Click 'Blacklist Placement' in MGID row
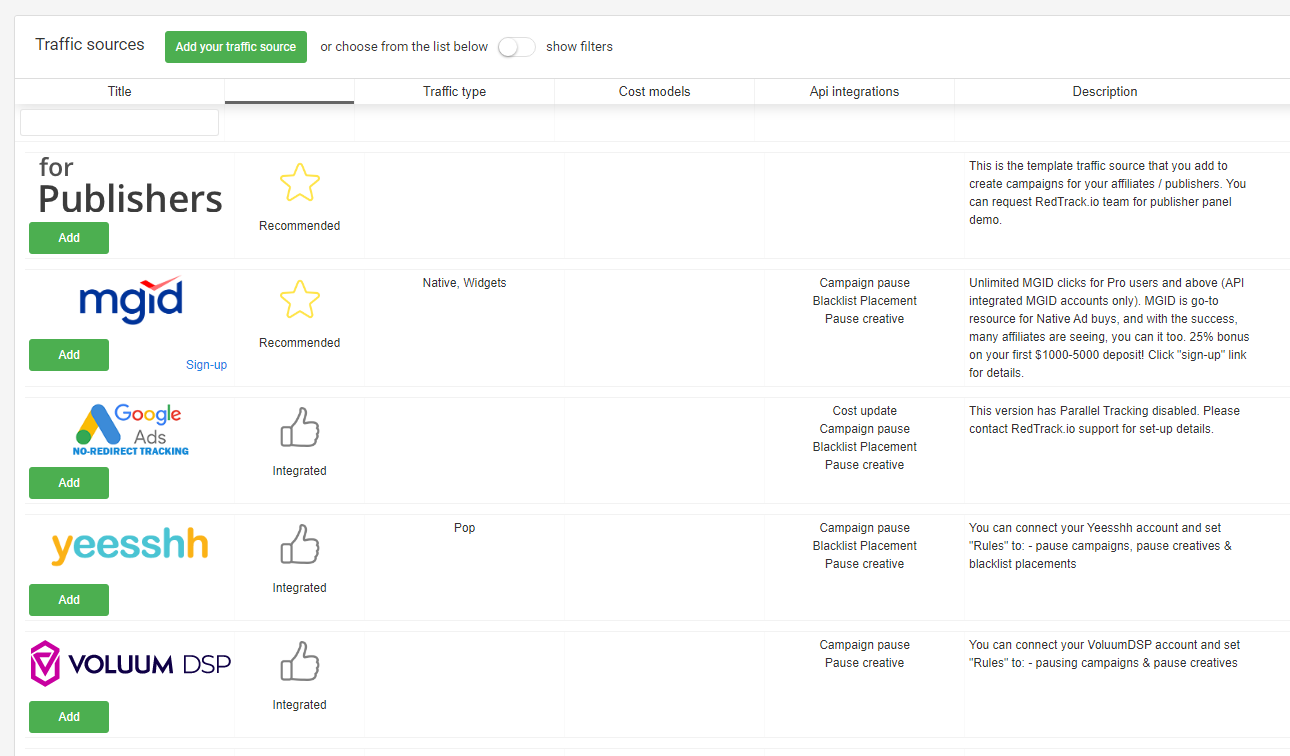This screenshot has height=756, width=1290. pyautogui.click(x=865, y=301)
